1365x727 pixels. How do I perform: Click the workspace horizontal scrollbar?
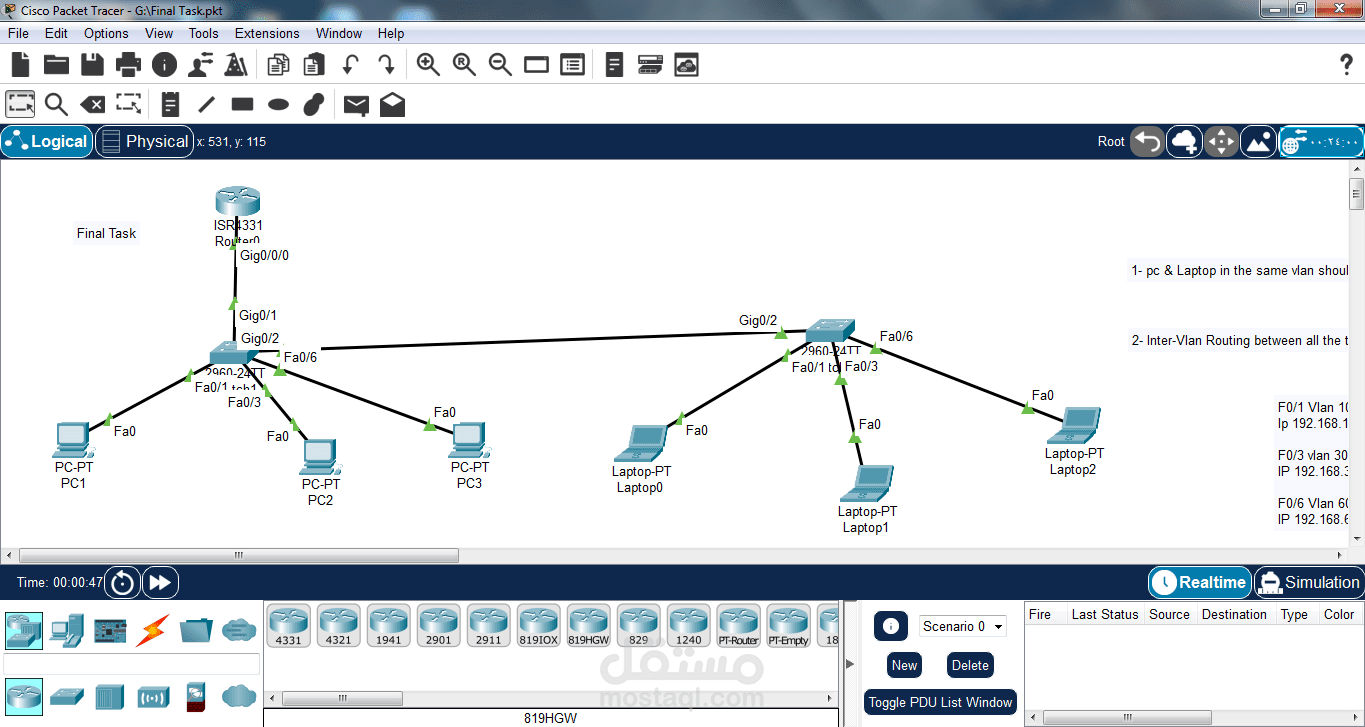238,555
